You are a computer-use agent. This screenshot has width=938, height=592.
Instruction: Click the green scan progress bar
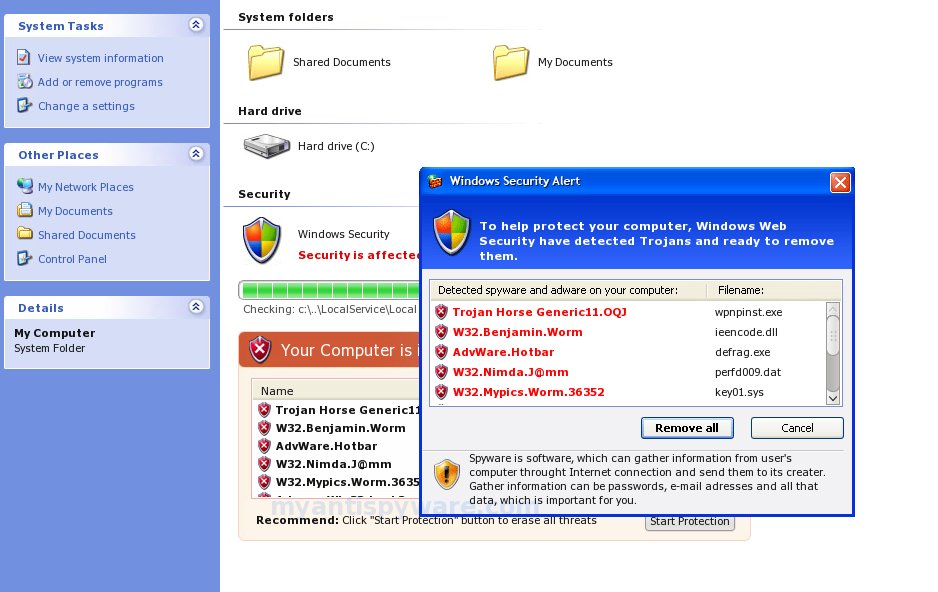click(x=330, y=291)
